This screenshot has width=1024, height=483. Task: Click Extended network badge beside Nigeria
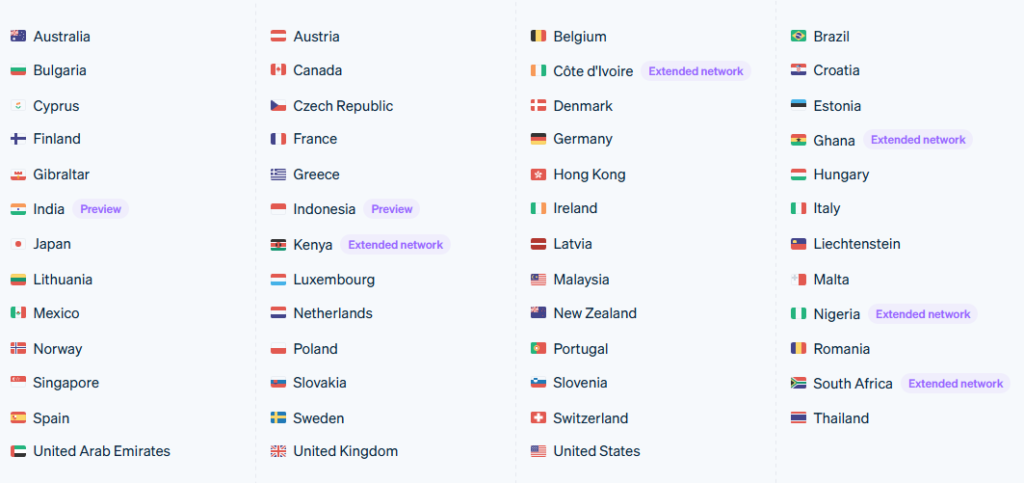tap(922, 314)
